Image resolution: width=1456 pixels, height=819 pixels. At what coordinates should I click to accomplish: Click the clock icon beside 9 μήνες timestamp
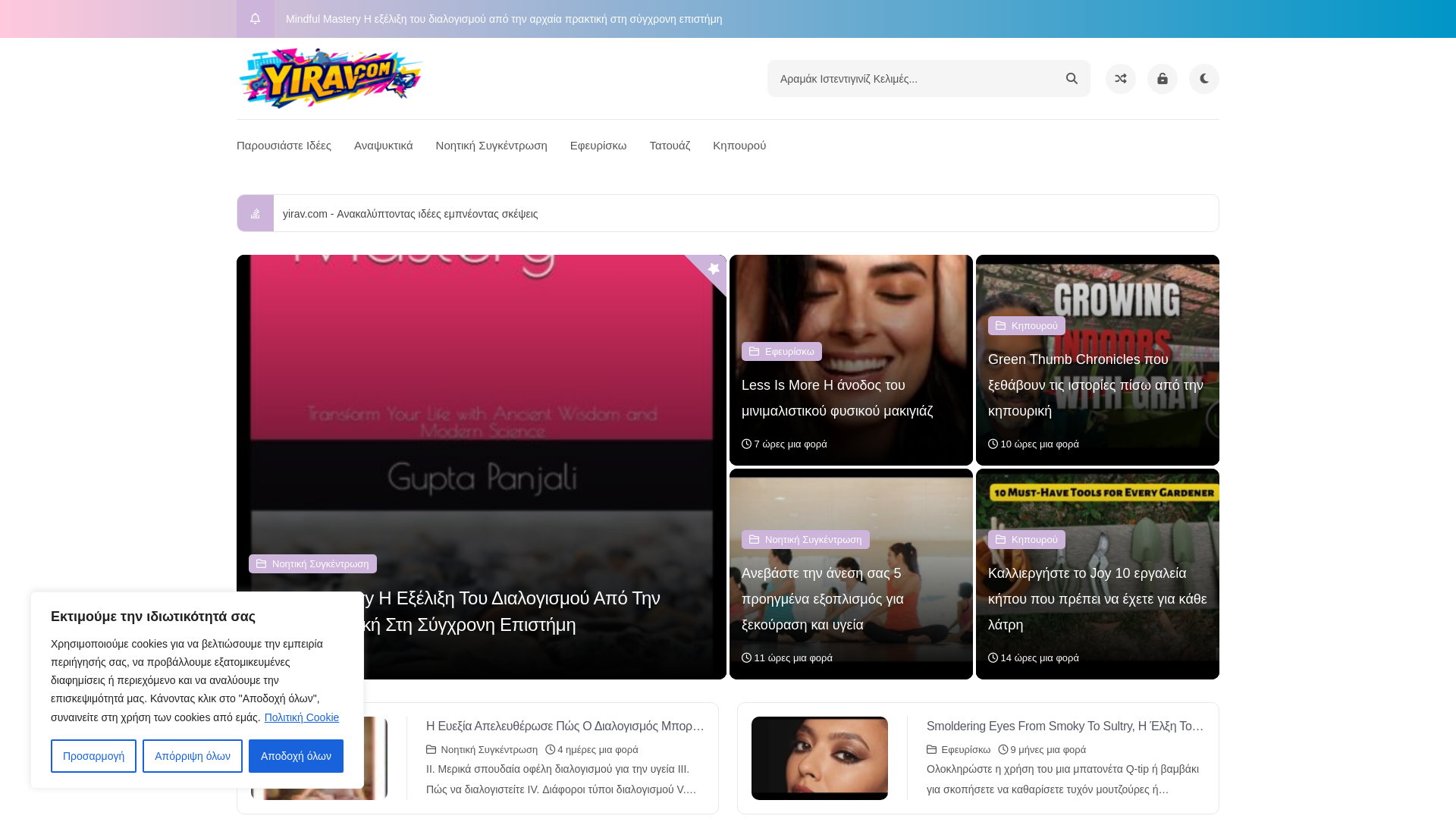(x=1003, y=750)
